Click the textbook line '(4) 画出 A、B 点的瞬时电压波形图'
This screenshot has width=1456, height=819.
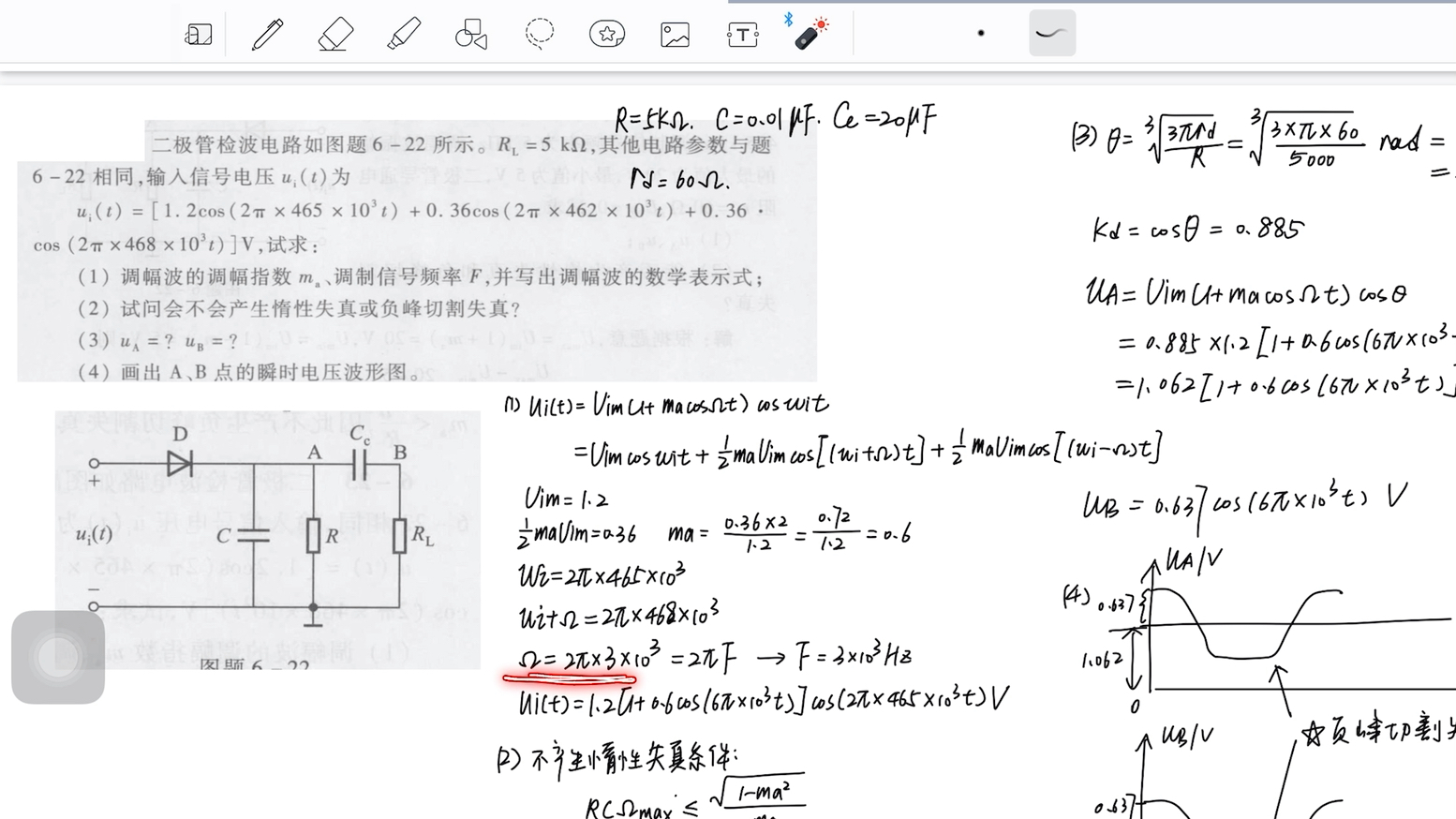251,372
